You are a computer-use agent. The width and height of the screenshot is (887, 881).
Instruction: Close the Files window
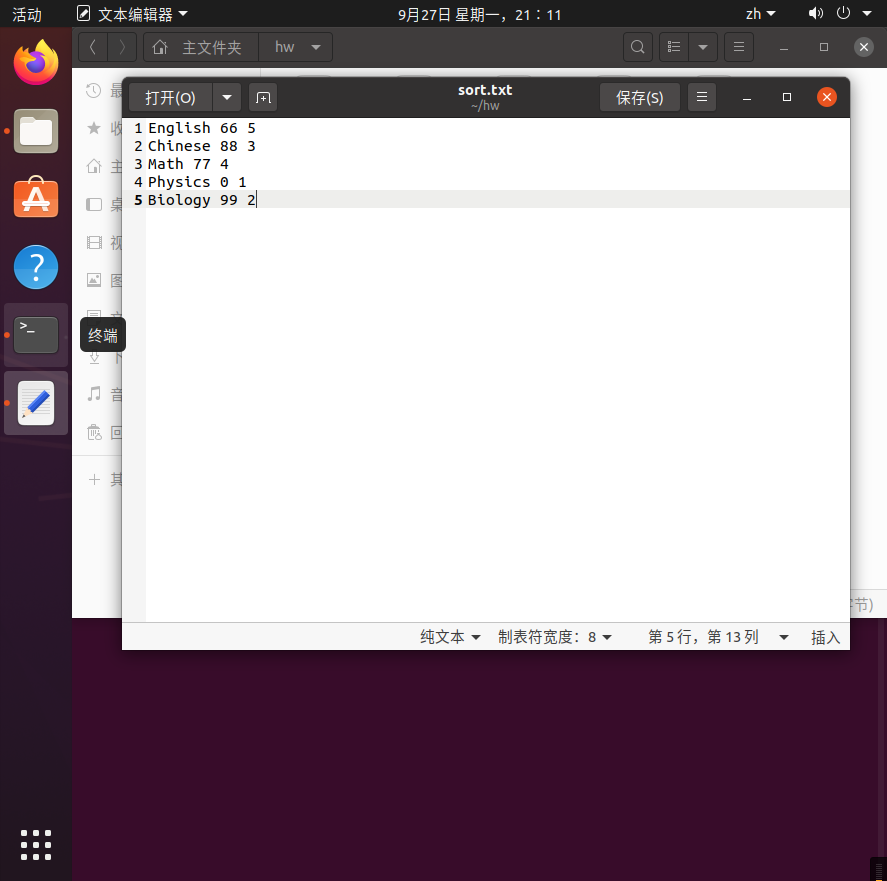coord(863,47)
